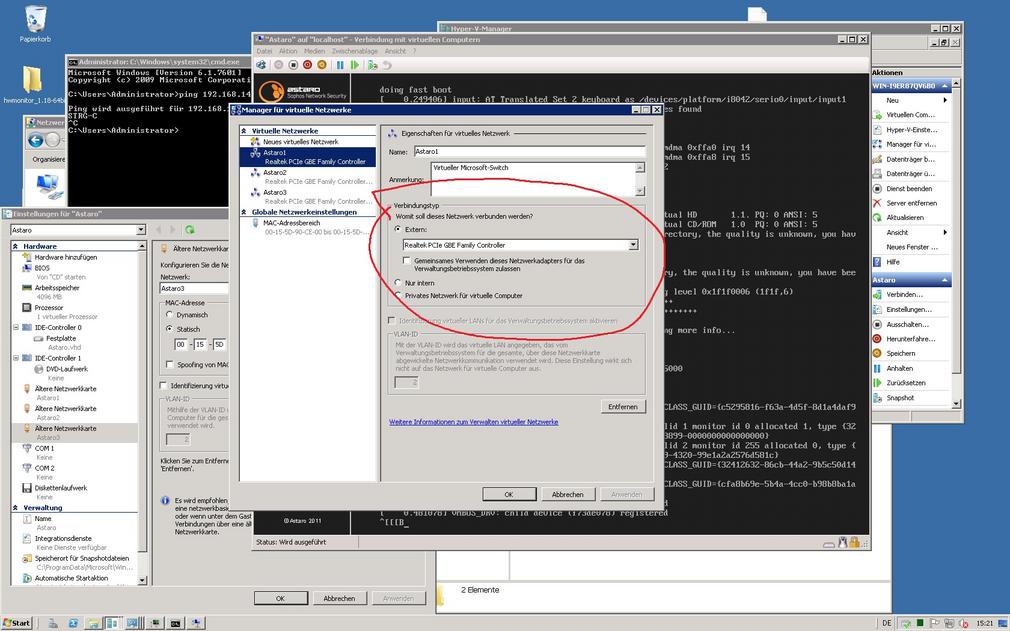This screenshot has height=631, width=1010.
Task: Open the Astaro VM selection dropdown
Action: point(140,230)
